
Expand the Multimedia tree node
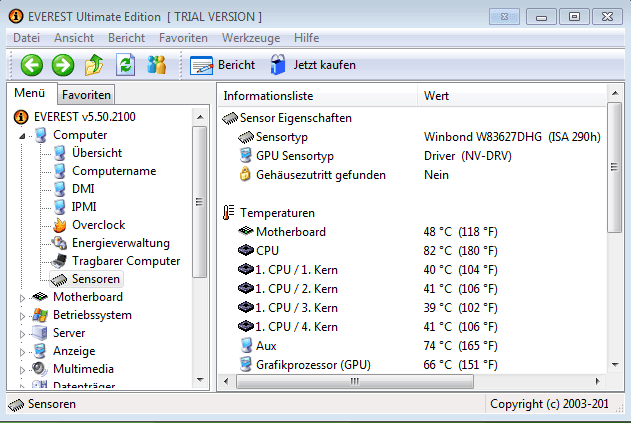(22, 370)
